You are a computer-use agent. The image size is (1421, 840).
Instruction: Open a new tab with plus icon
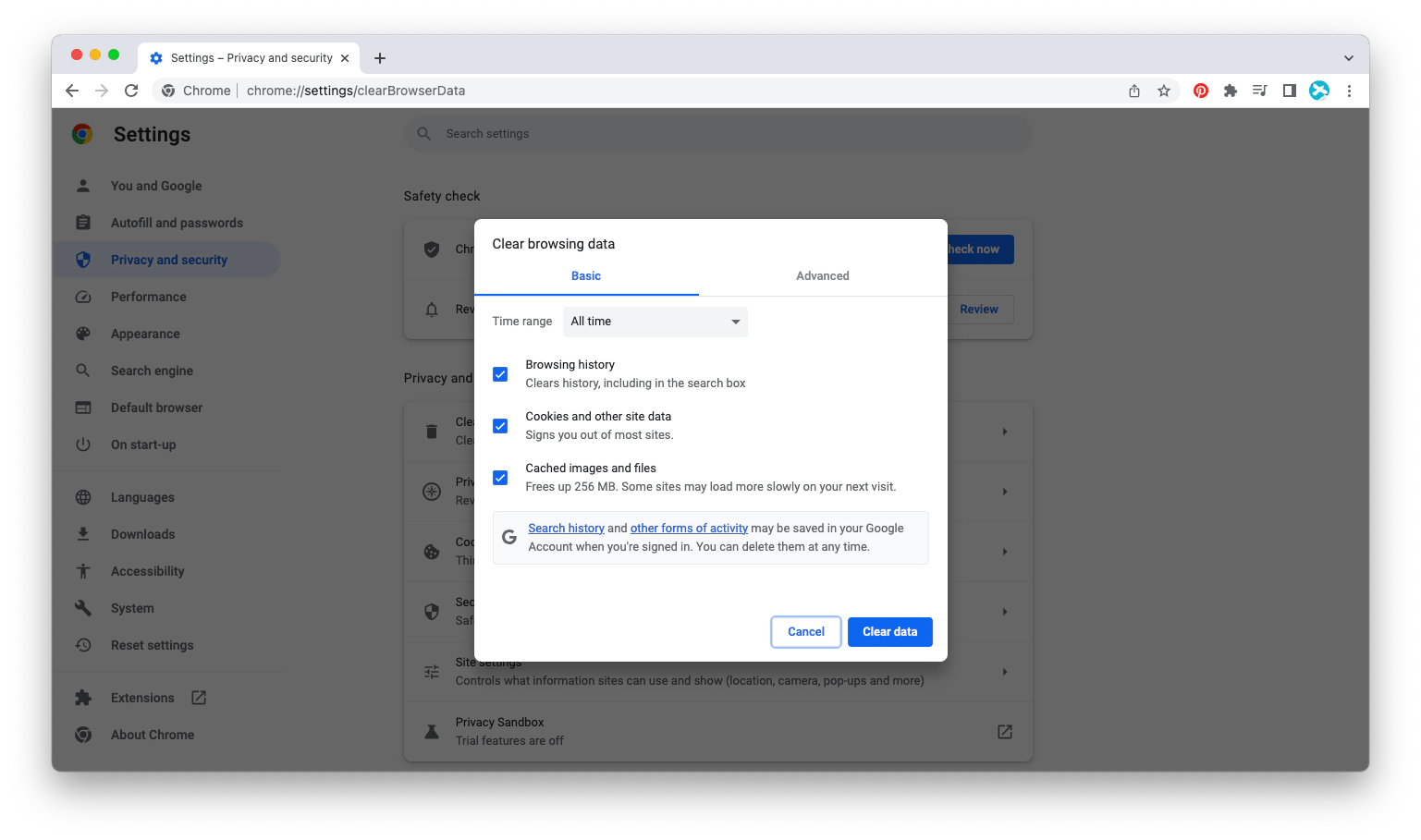pos(380,58)
